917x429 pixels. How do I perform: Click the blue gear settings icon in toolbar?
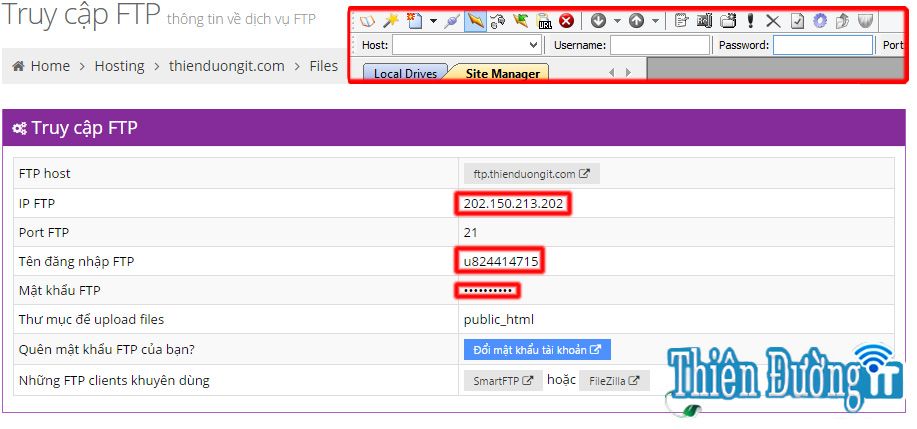click(820, 20)
